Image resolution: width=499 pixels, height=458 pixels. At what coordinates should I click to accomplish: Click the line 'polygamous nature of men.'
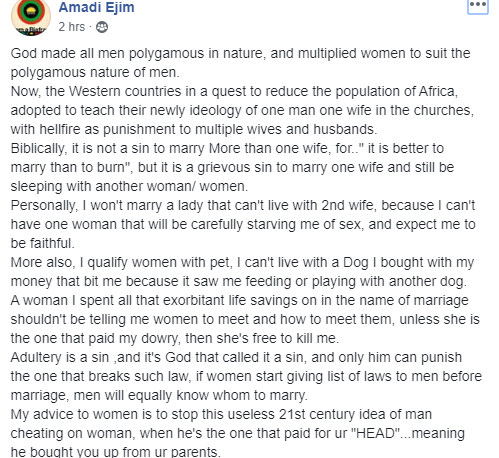95,73
